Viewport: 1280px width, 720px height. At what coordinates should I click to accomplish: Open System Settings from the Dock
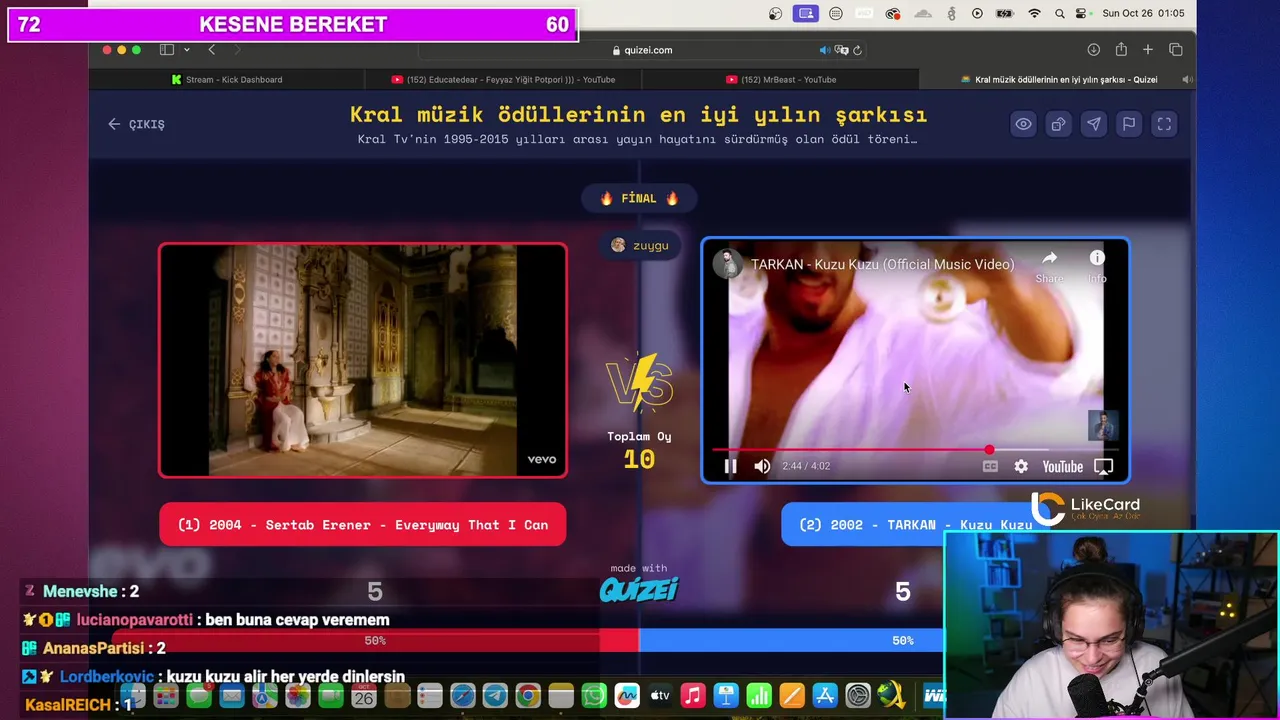pyautogui.click(x=858, y=695)
